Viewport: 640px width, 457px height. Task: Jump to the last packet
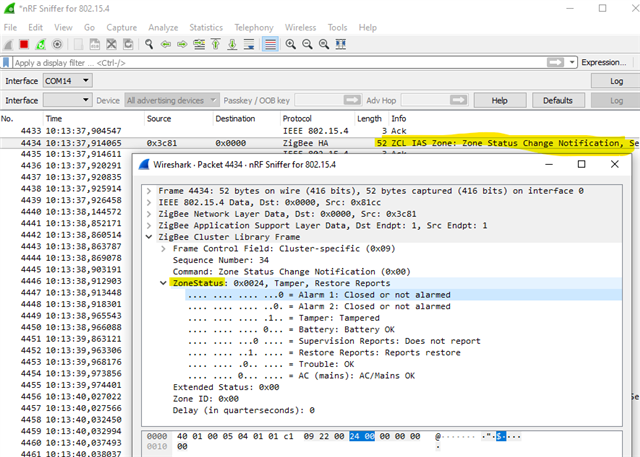[232, 44]
